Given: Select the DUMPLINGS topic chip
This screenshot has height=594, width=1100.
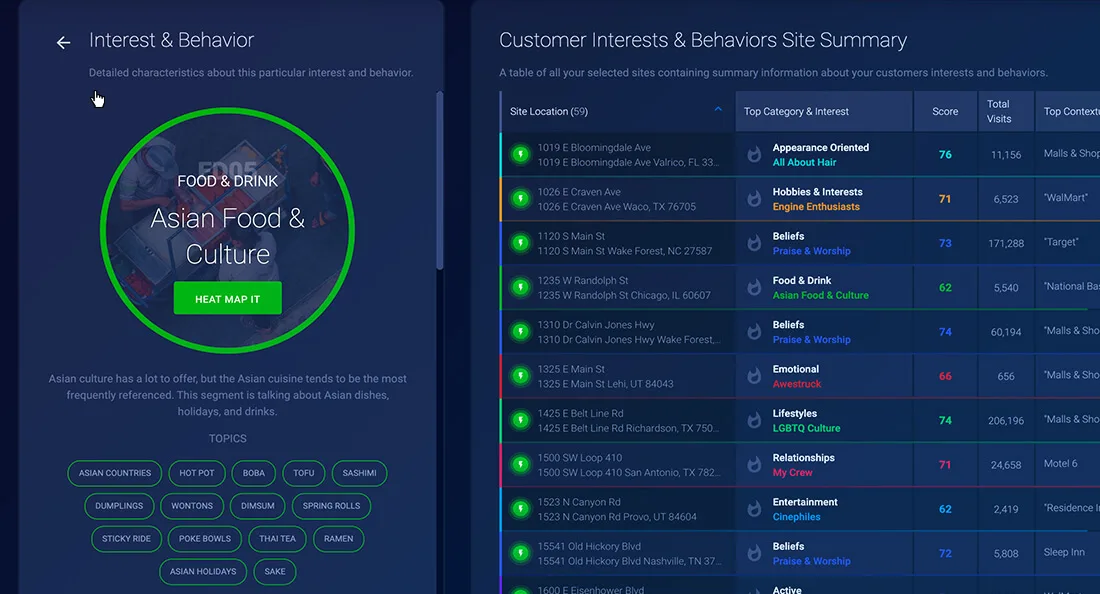Looking at the screenshot, I should [x=119, y=506].
